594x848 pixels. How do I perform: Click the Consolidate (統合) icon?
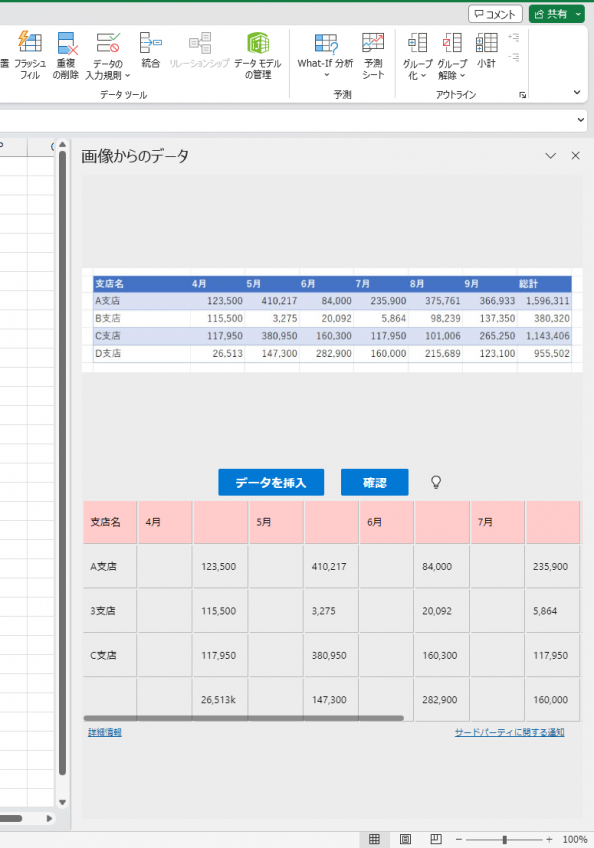[x=150, y=42]
